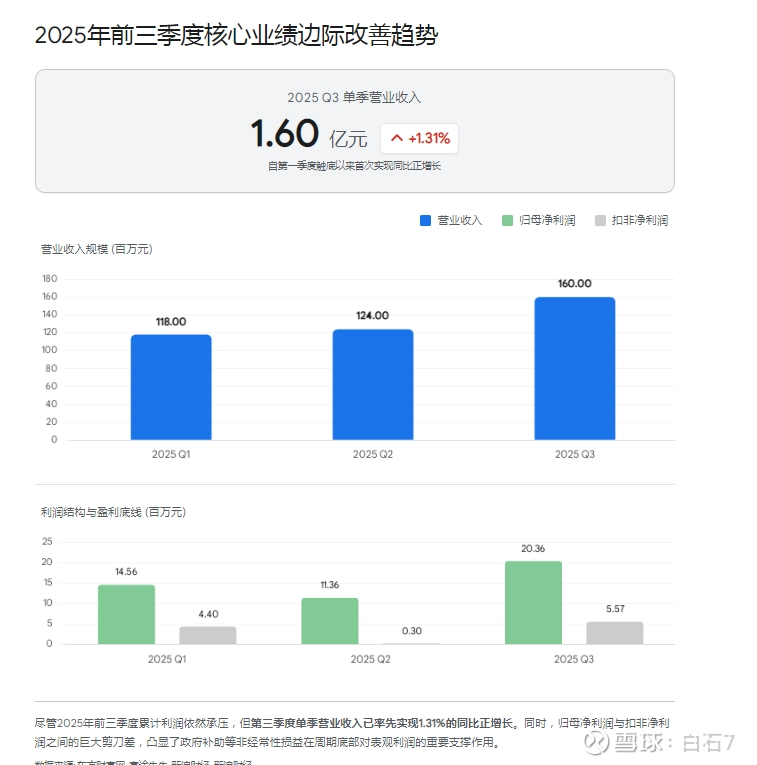The image size is (757, 765).
Task: Click the 124.00 data label
Action: [x=373, y=316]
